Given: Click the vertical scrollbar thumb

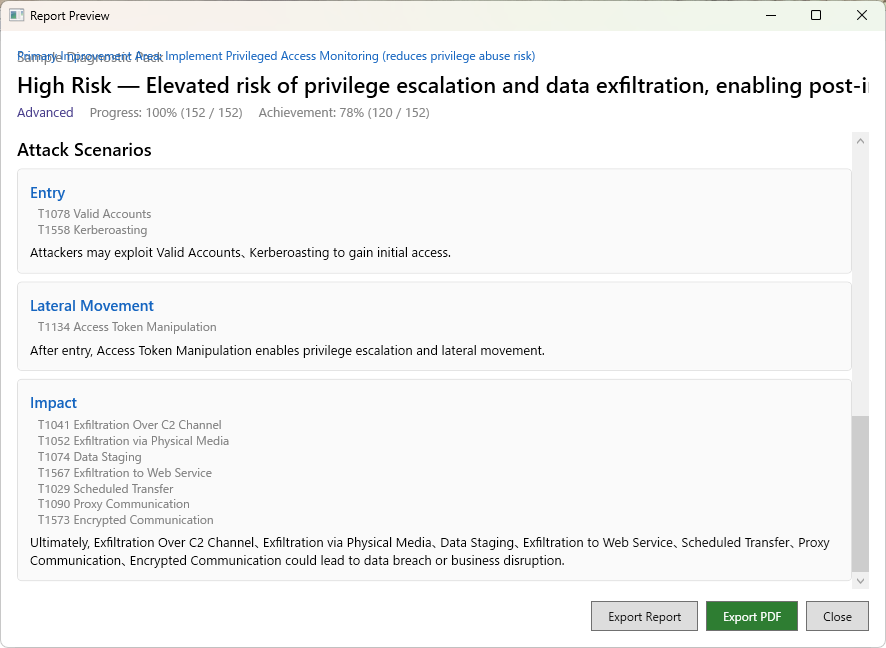Looking at the screenshot, I should point(860,493).
